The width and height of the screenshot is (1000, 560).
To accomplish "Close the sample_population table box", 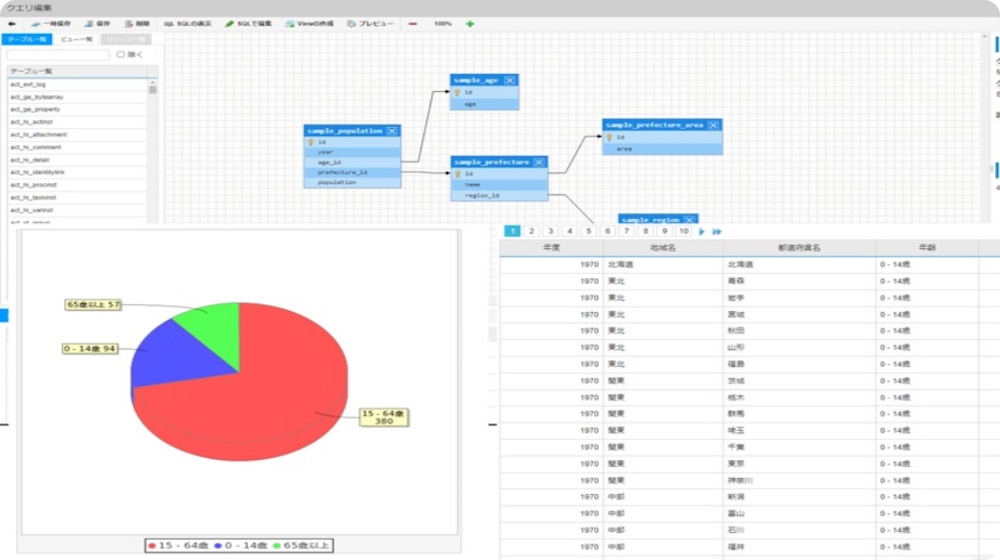I will point(392,131).
